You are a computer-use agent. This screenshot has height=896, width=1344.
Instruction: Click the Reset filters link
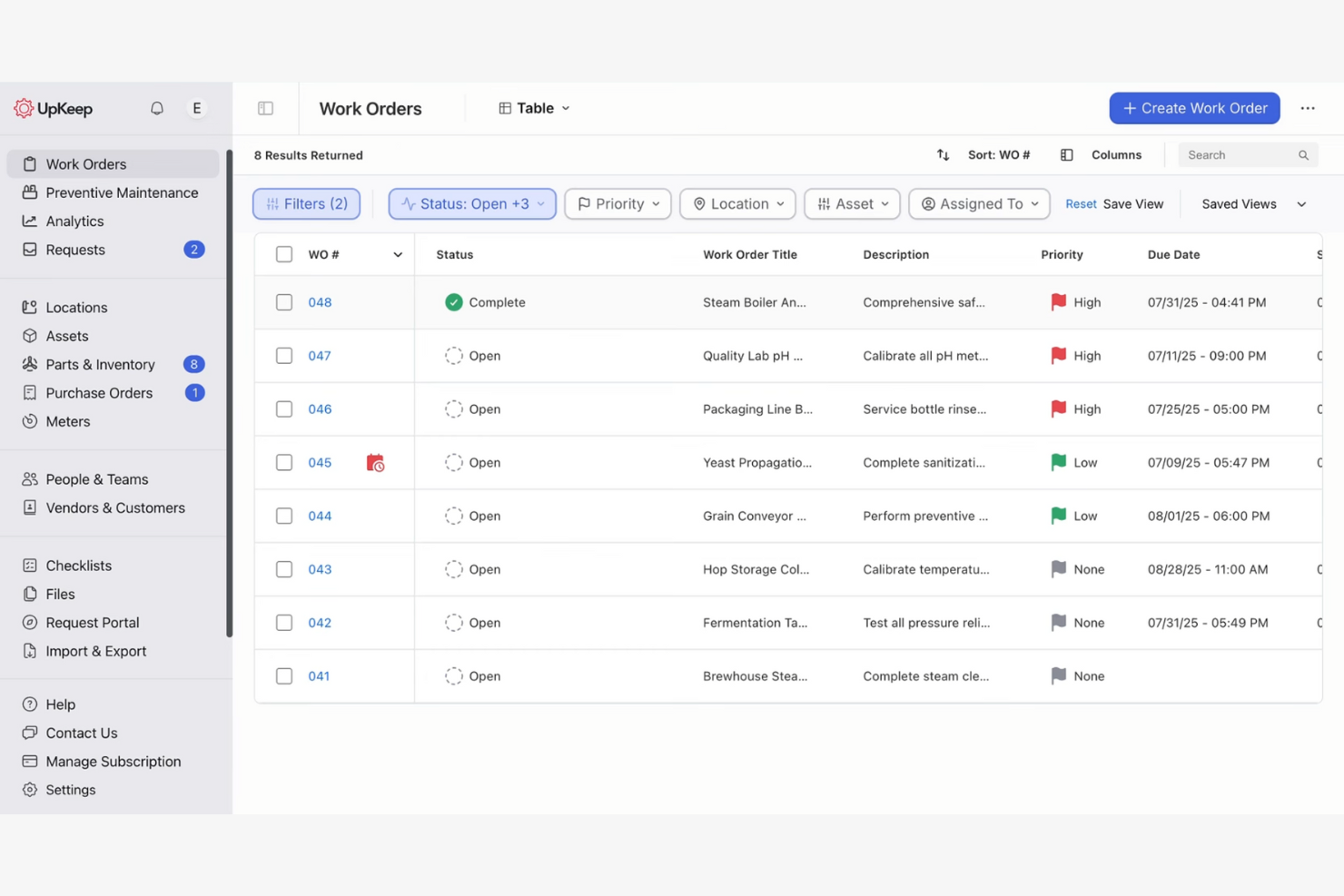click(1081, 204)
